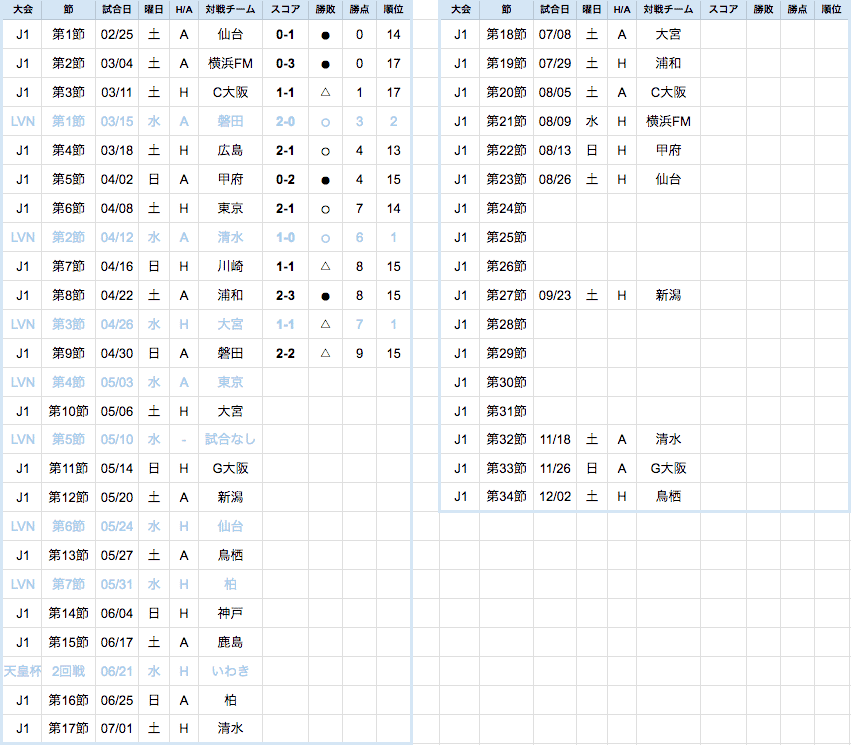Select the G大阪 cell for 第11節 05/14

click(230, 468)
